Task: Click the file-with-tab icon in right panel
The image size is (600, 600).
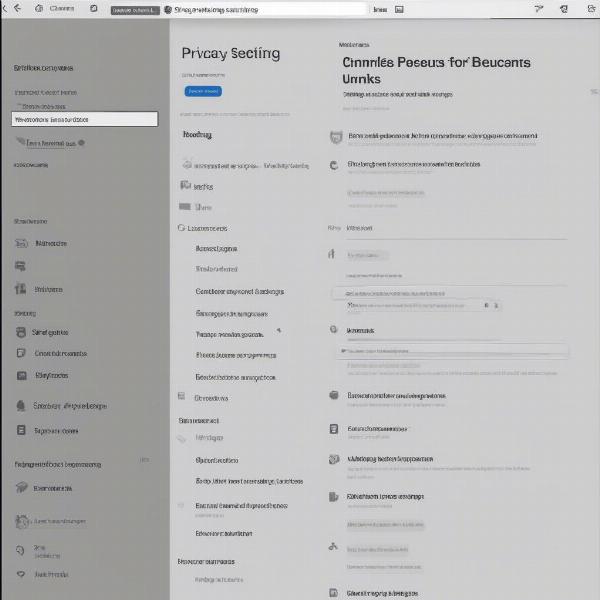Action: [x=334, y=497]
